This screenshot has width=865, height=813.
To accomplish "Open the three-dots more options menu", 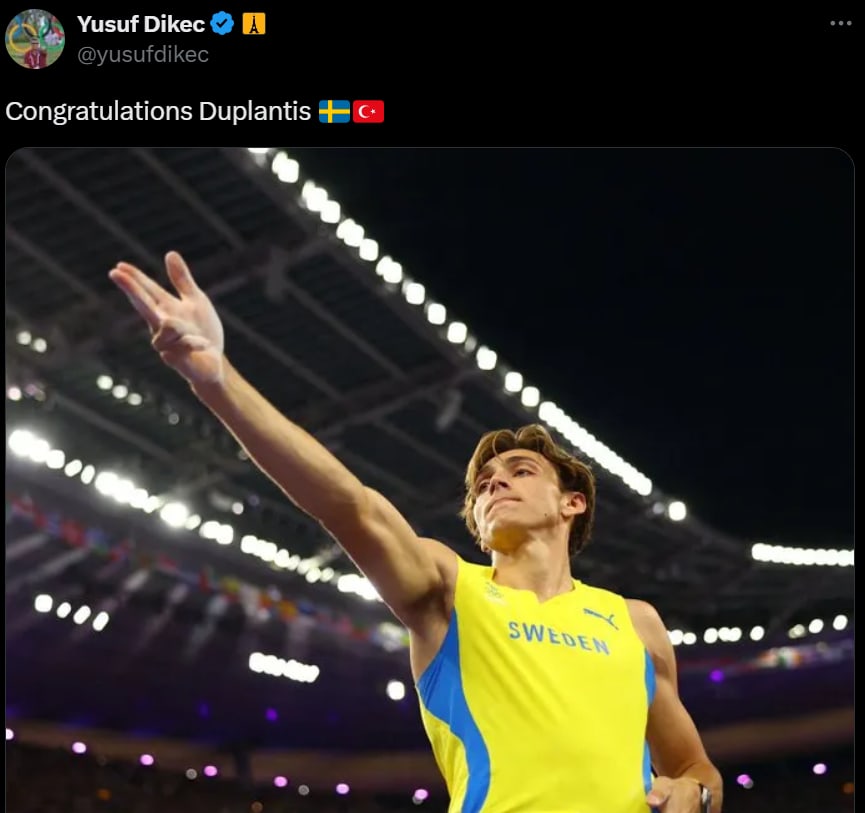I will coord(840,23).
